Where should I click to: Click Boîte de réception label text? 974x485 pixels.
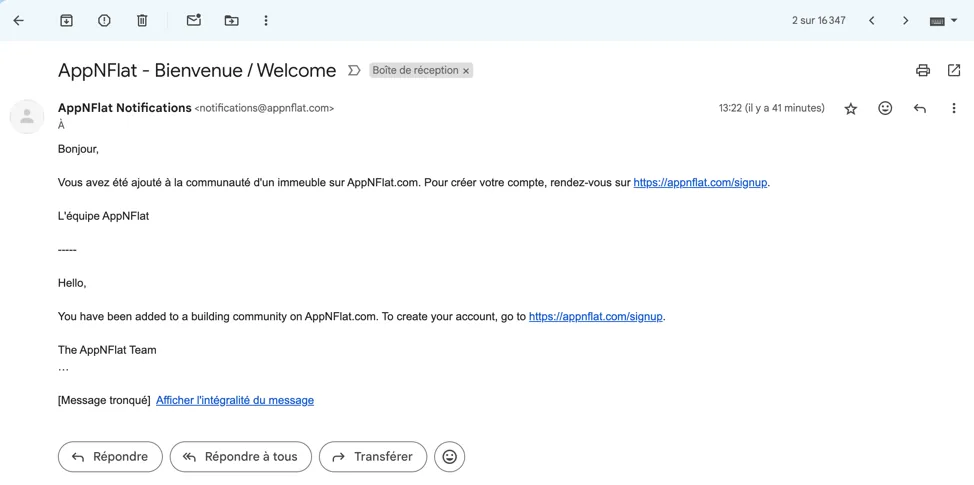(415, 70)
